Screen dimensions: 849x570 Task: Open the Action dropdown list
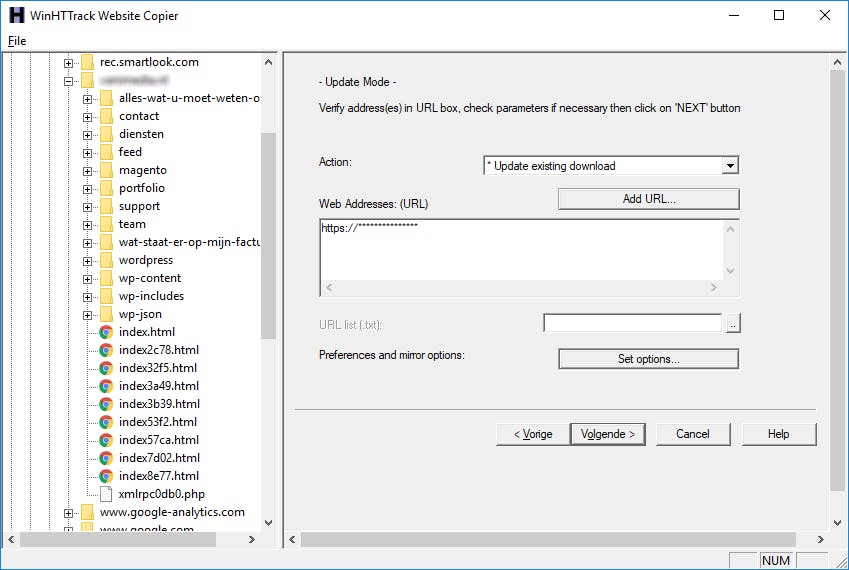(x=730, y=166)
